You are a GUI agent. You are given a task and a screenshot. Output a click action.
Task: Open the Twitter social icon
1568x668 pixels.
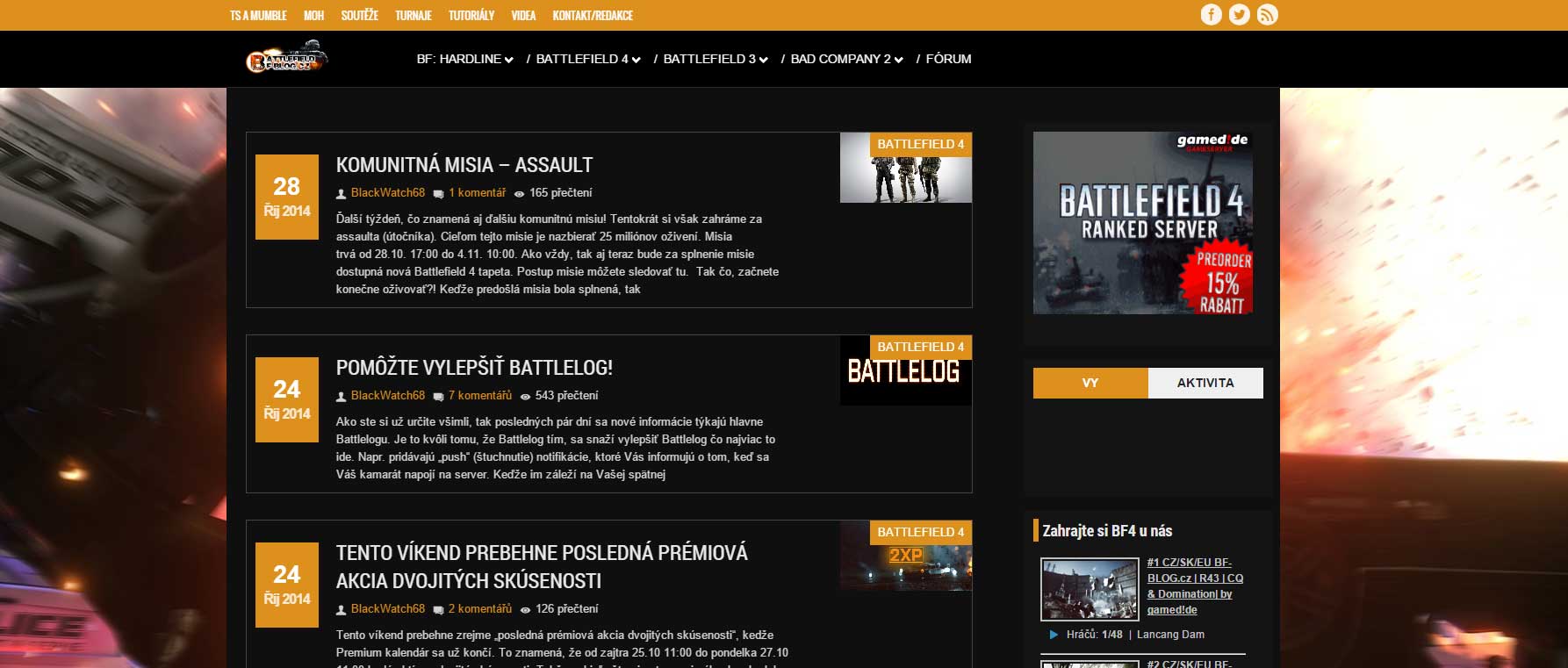click(1239, 14)
